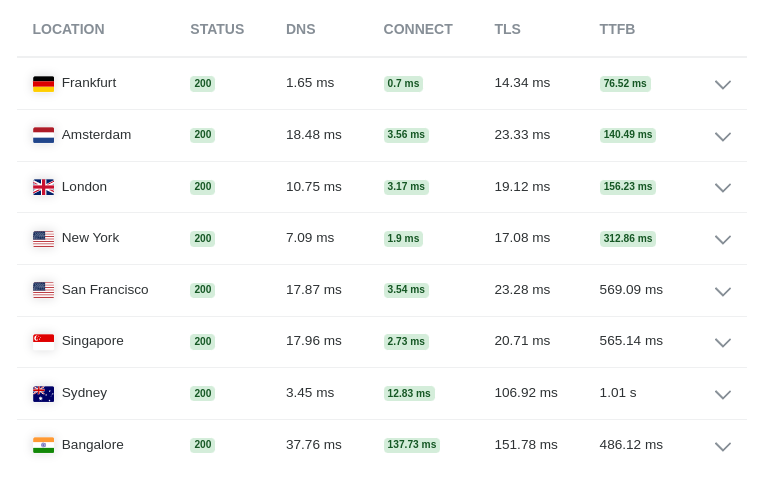Expand the Amsterdam row chevron

point(723,137)
